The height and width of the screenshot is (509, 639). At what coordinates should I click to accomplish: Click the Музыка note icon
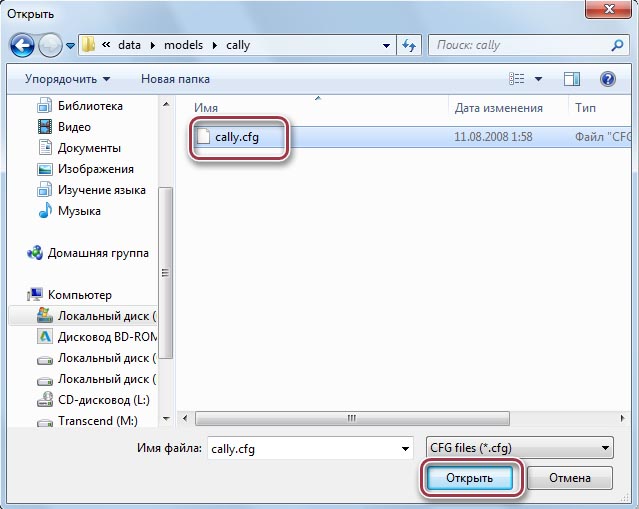pyautogui.click(x=45, y=211)
